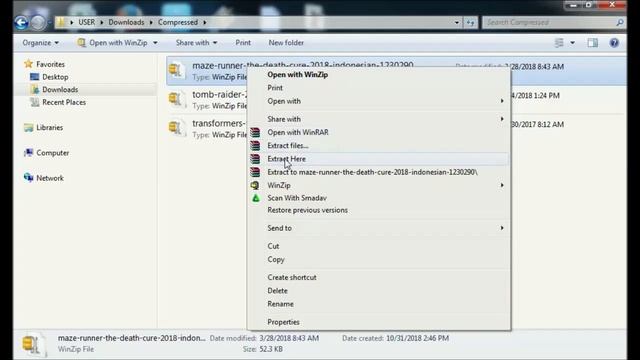Open the Help question mark icon

point(614,42)
